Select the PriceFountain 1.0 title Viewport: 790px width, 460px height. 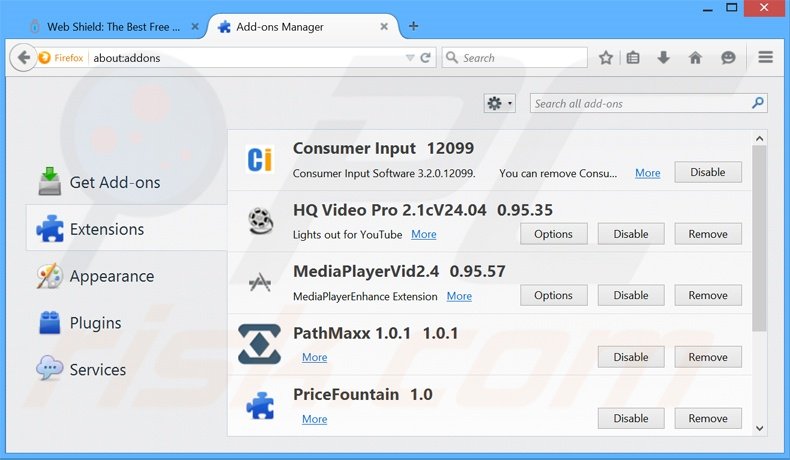point(363,394)
